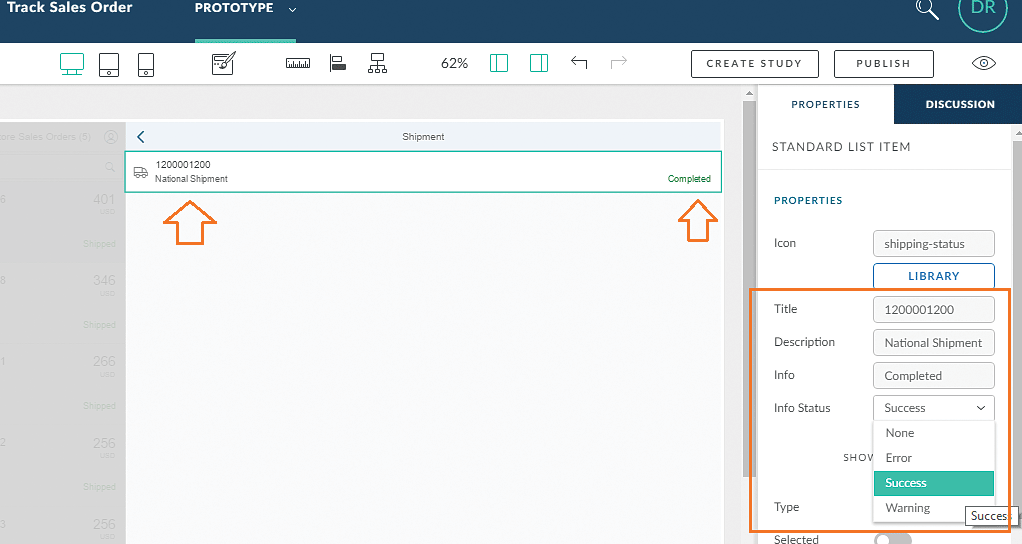The image size is (1022, 544).
Task: Toggle the ruler tool in toolbar
Action: (x=298, y=64)
